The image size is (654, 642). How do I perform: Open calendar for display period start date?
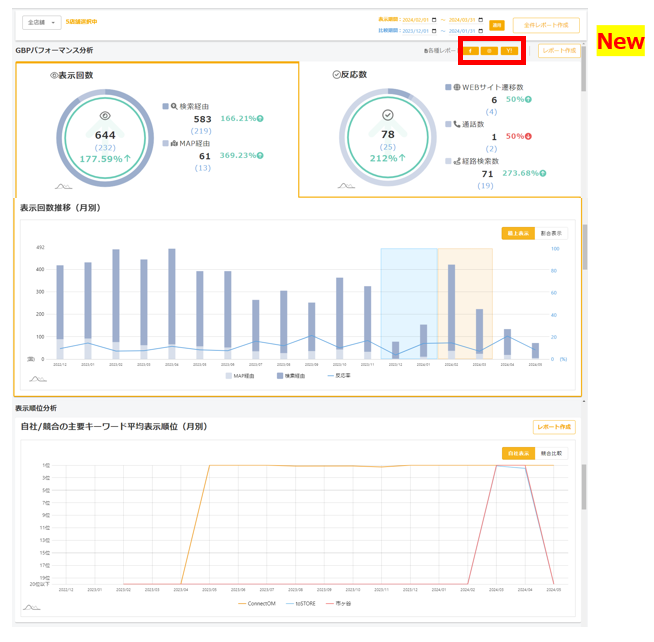click(434, 19)
